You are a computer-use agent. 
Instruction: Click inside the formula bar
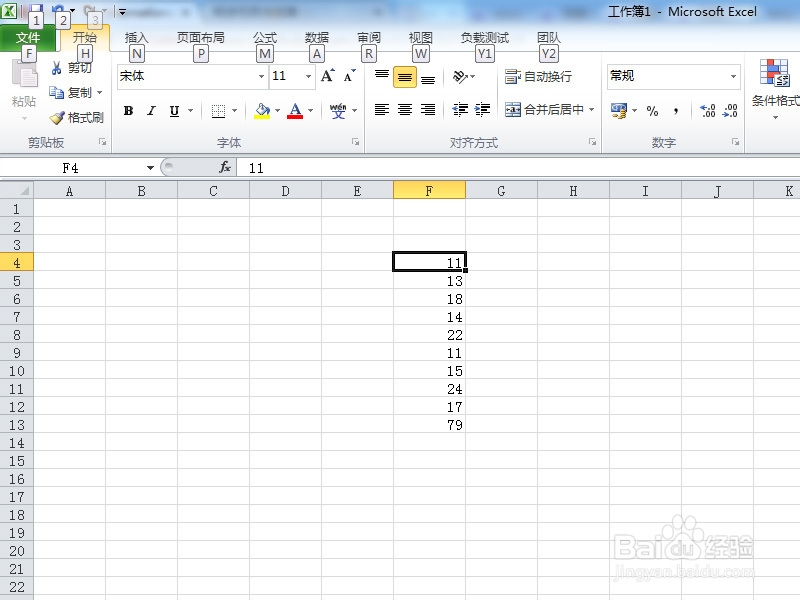click(400, 167)
